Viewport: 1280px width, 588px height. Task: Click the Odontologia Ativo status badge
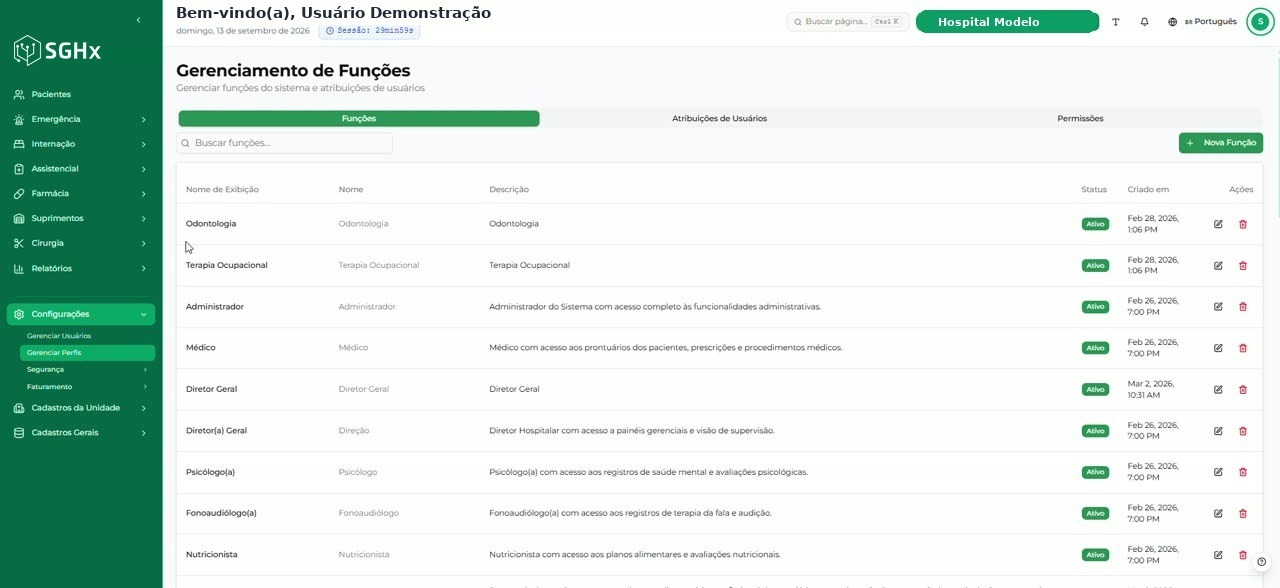[x=1095, y=224]
